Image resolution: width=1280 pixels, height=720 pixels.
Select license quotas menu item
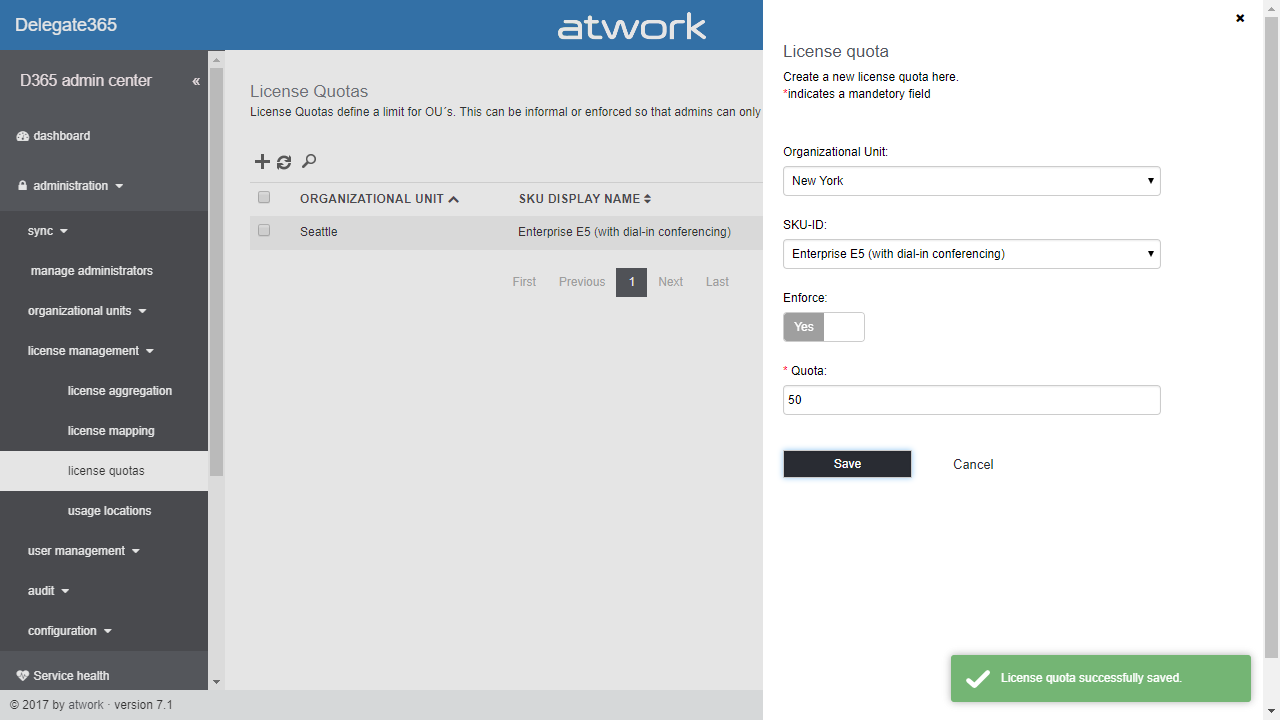click(x=104, y=471)
